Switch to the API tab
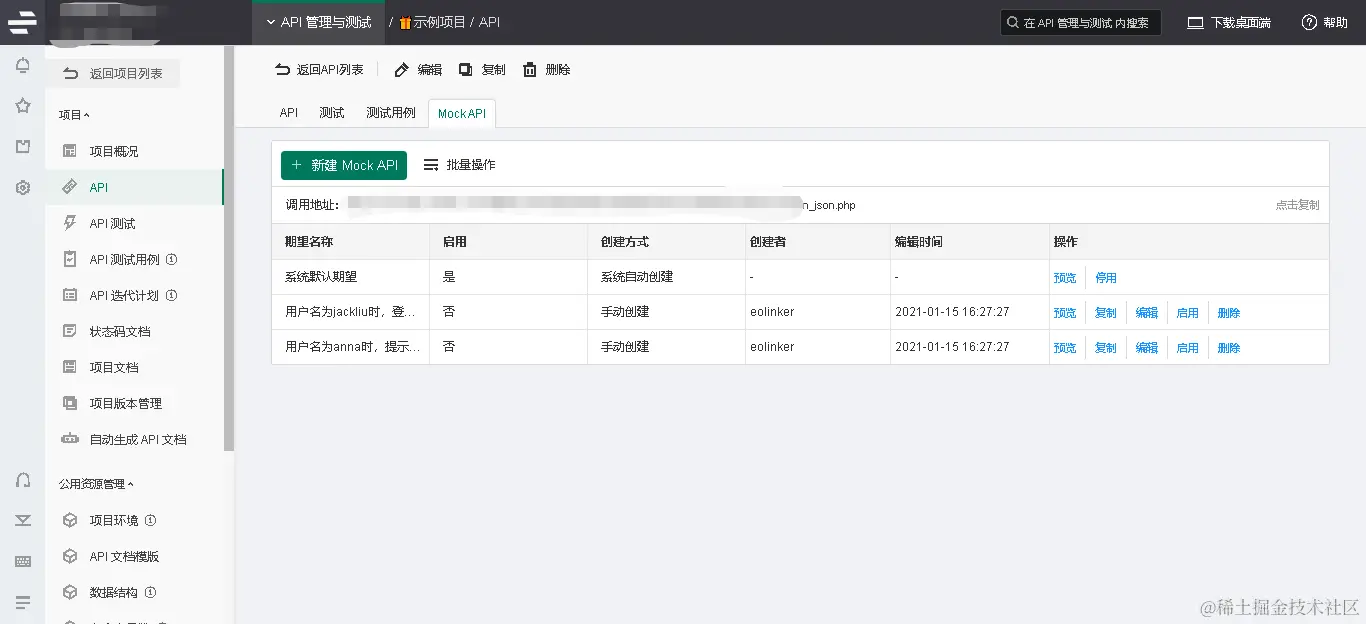This screenshot has width=1366, height=624. [x=289, y=113]
